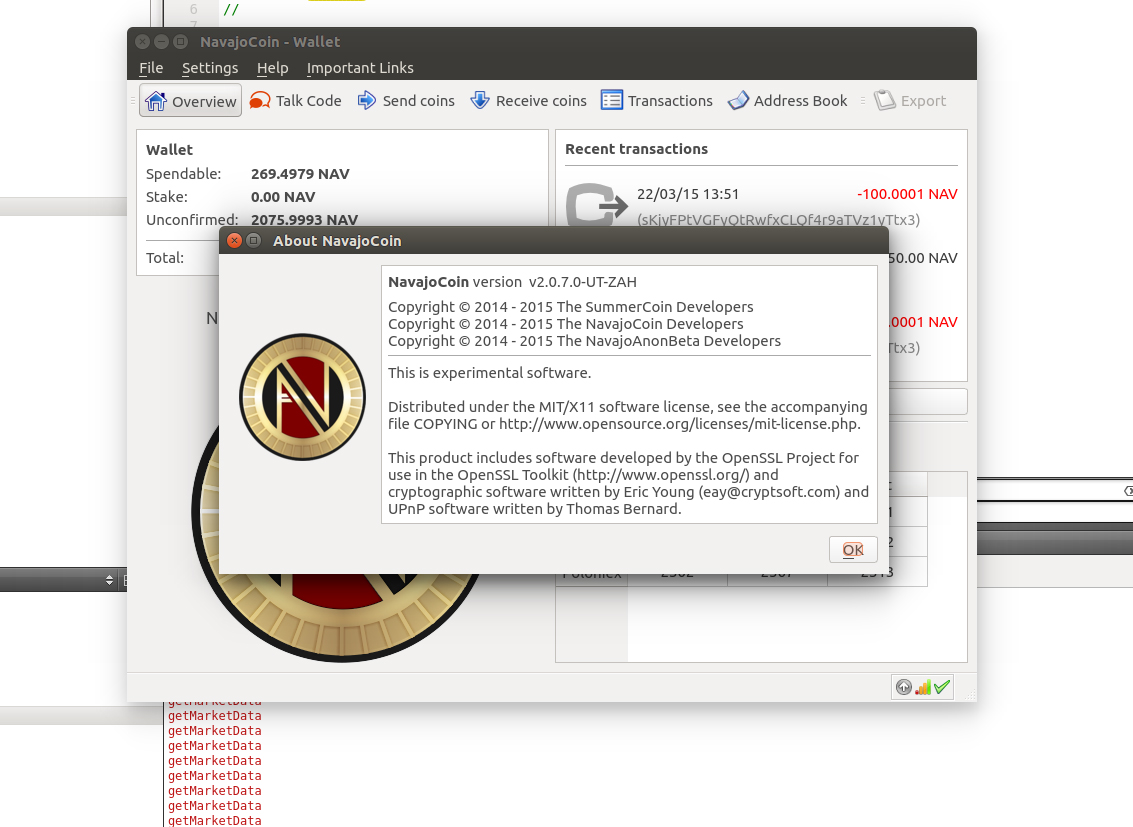Click the NavajoAnonBeta Developers copyright line
The height and width of the screenshot is (827, 1133).
[585, 341]
